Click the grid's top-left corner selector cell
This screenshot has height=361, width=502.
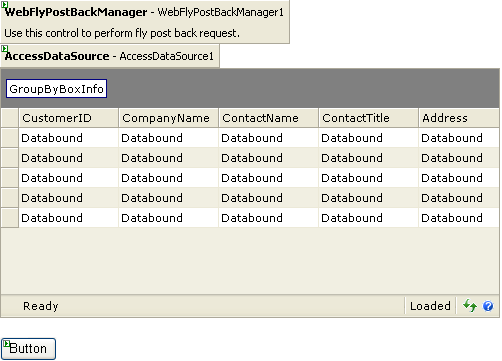[x=10, y=118]
